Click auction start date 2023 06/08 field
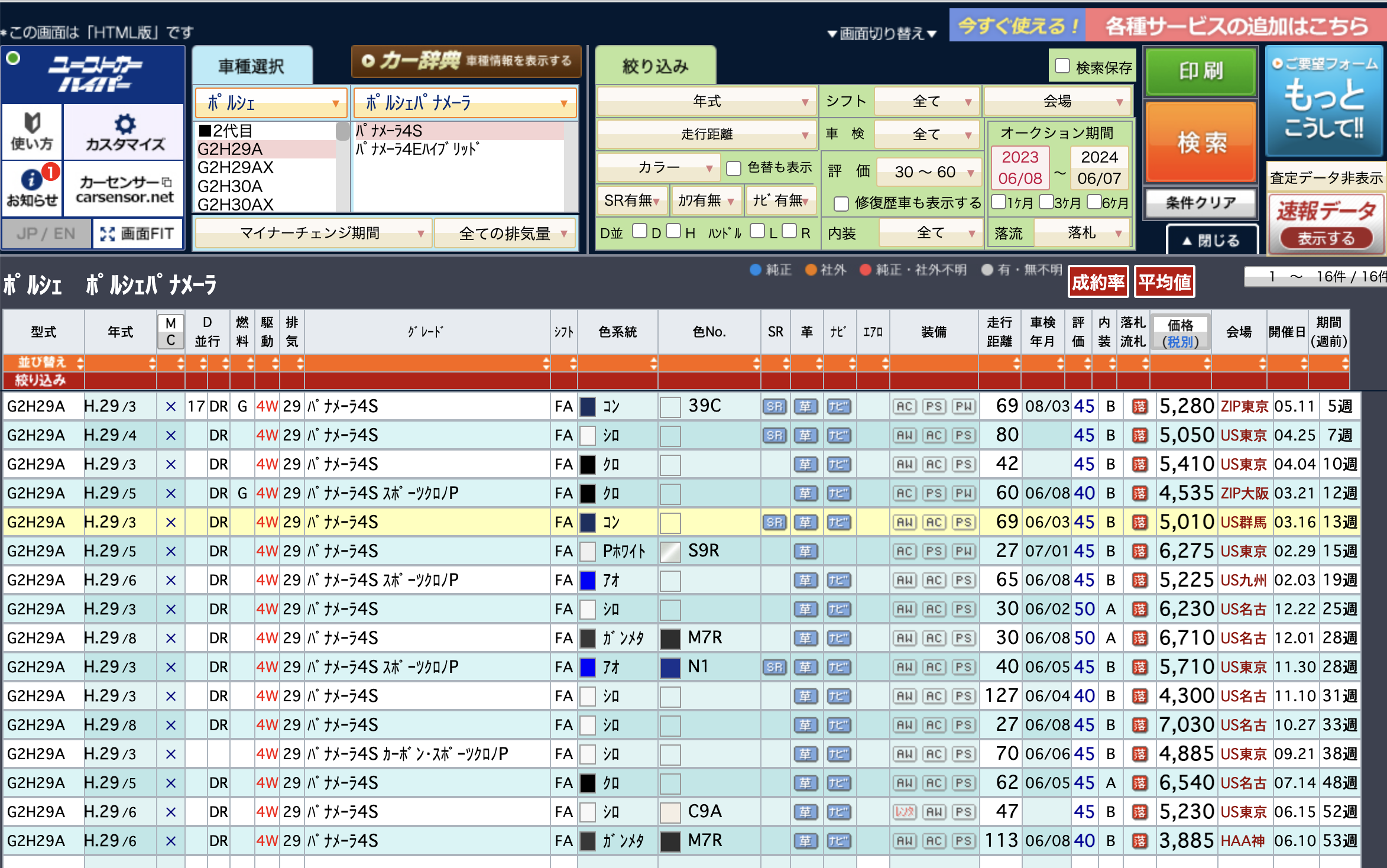This screenshot has height=868, width=1387. tap(1020, 168)
